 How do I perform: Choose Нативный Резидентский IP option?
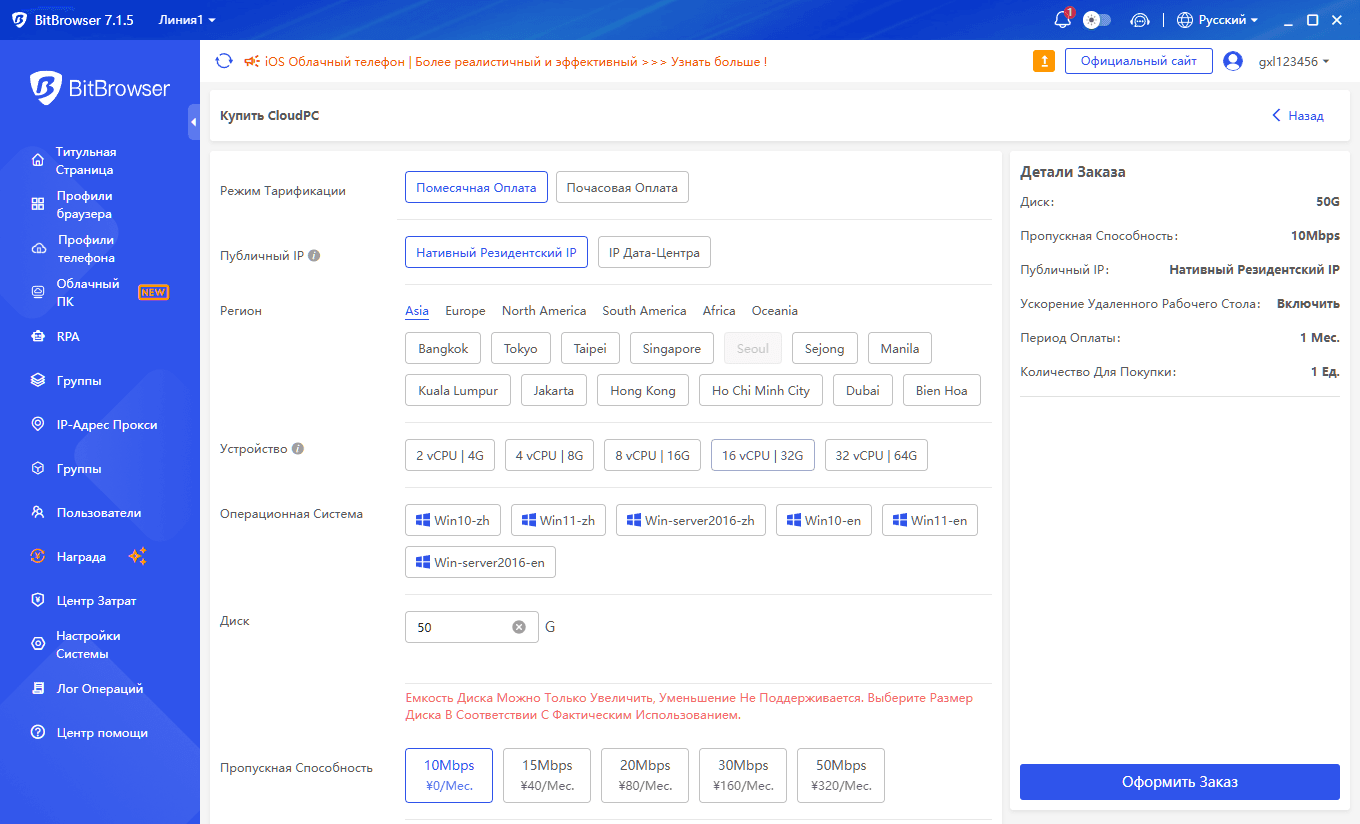point(496,253)
